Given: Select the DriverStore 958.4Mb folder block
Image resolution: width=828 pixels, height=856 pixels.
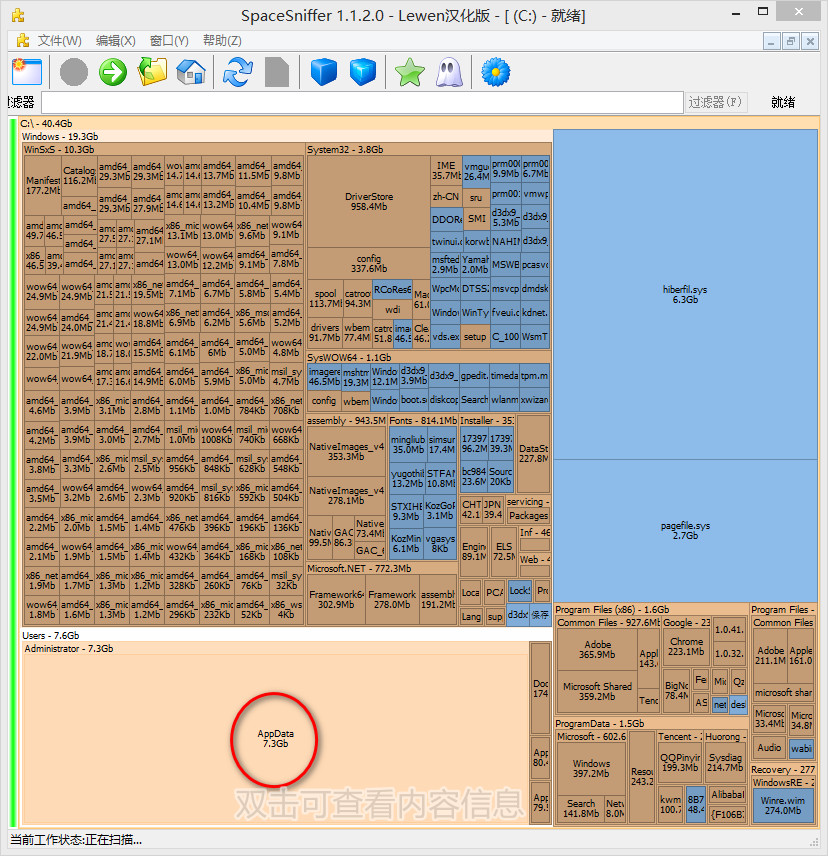Looking at the screenshot, I should tap(368, 201).
